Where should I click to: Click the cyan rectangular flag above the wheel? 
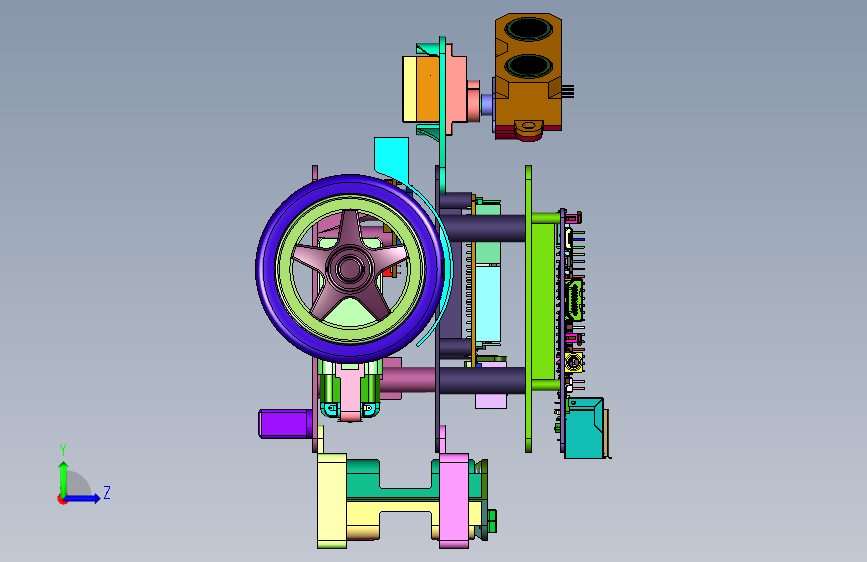tap(391, 157)
